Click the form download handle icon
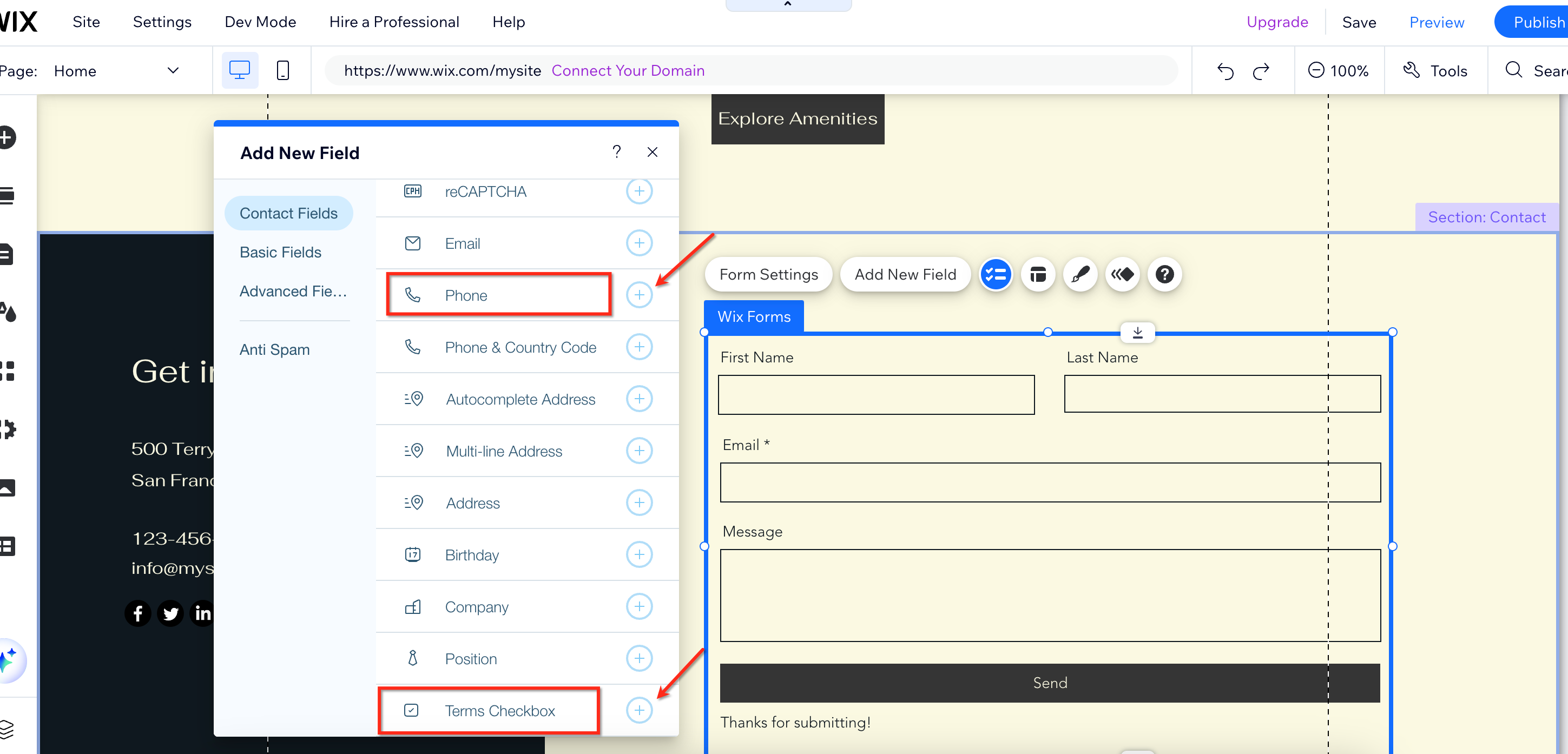 coord(1138,333)
